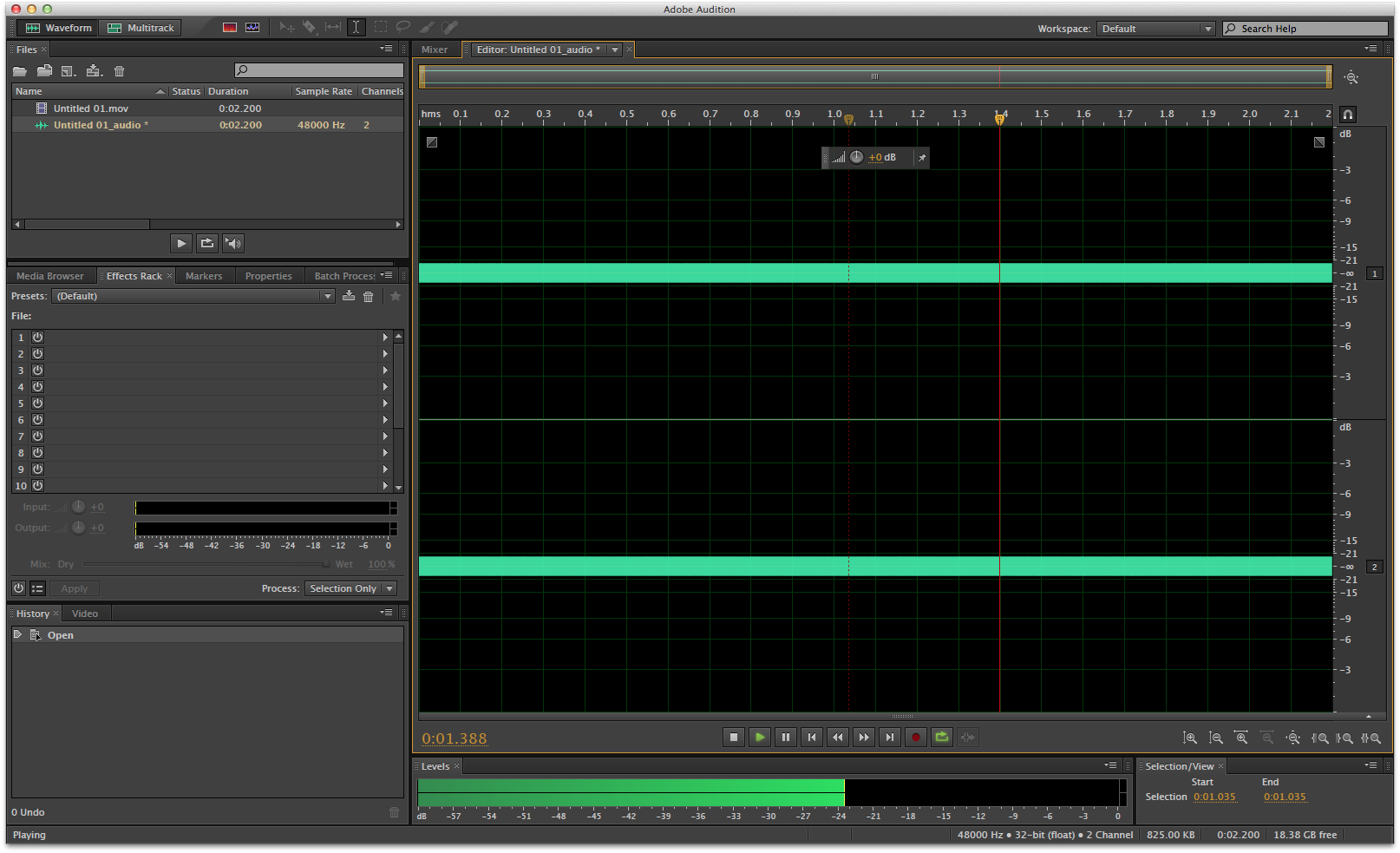Open the effect menu arrow for slot 2
The width and height of the screenshot is (1400, 853).
[x=385, y=353]
